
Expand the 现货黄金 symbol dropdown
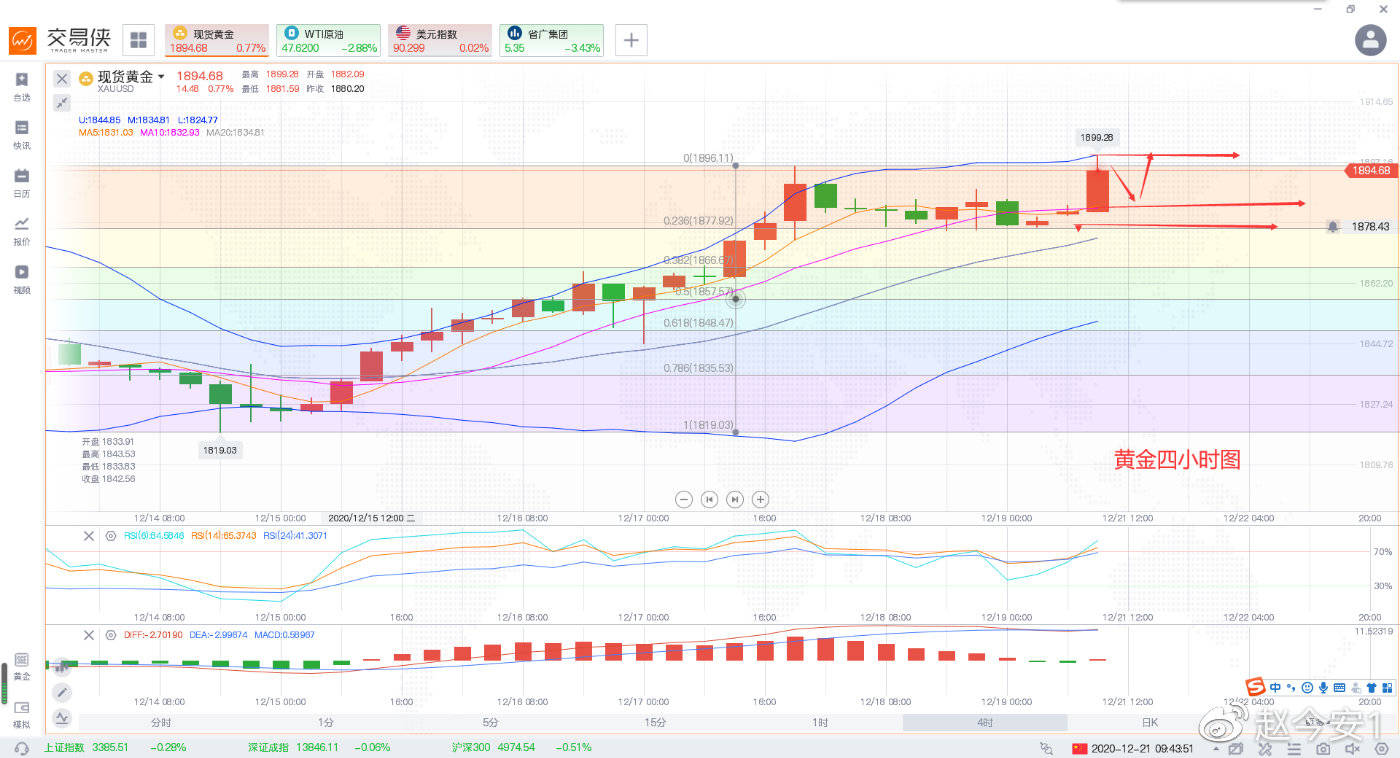click(x=161, y=77)
